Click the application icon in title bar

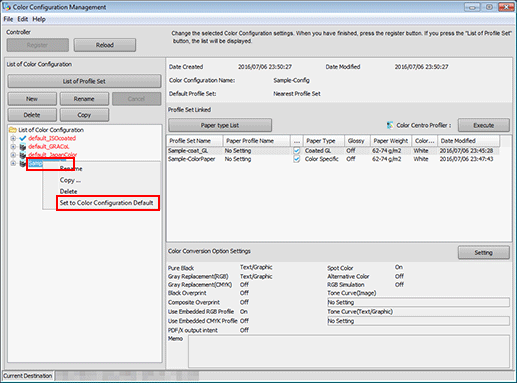[x=6, y=7]
